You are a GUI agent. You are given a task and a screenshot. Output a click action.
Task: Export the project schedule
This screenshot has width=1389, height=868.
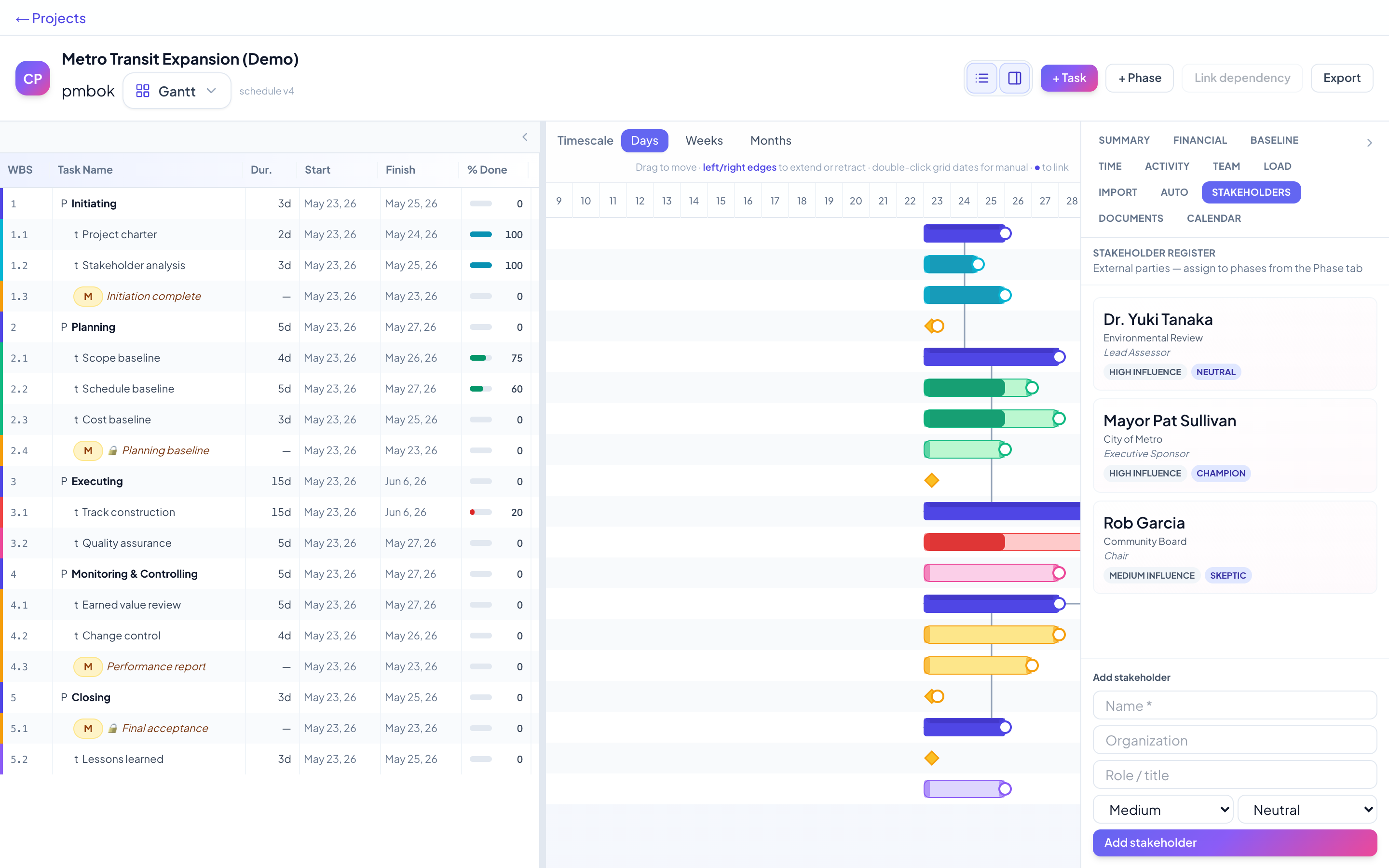tap(1341, 78)
